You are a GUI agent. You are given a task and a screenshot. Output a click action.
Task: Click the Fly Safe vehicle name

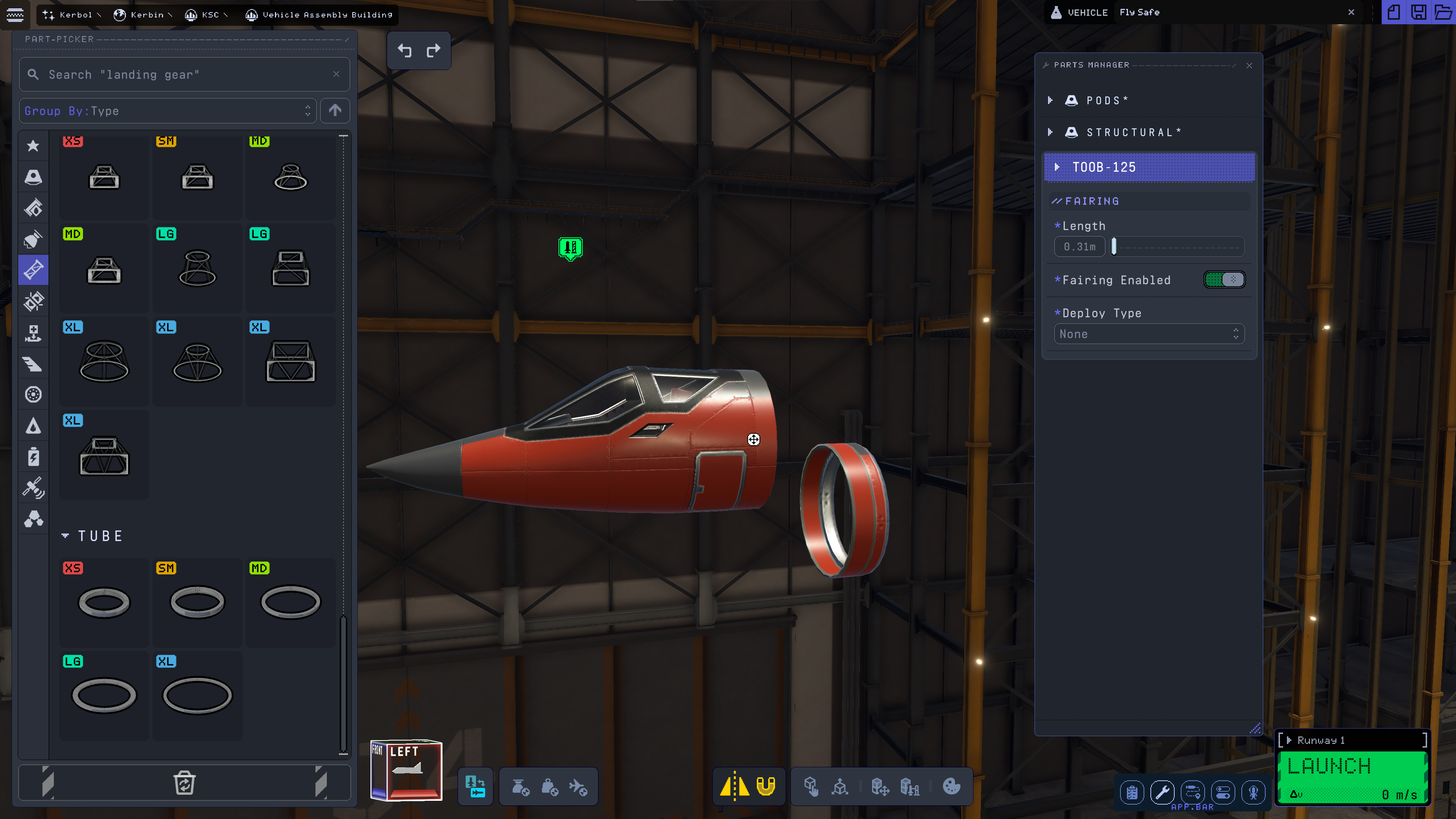1139,13
